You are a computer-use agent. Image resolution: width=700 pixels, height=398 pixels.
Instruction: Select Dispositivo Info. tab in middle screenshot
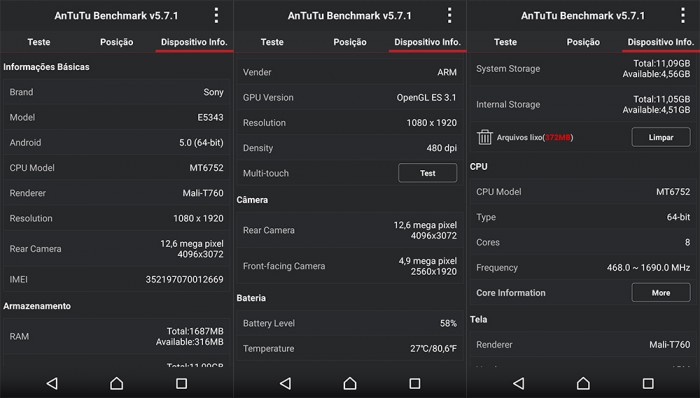point(427,42)
